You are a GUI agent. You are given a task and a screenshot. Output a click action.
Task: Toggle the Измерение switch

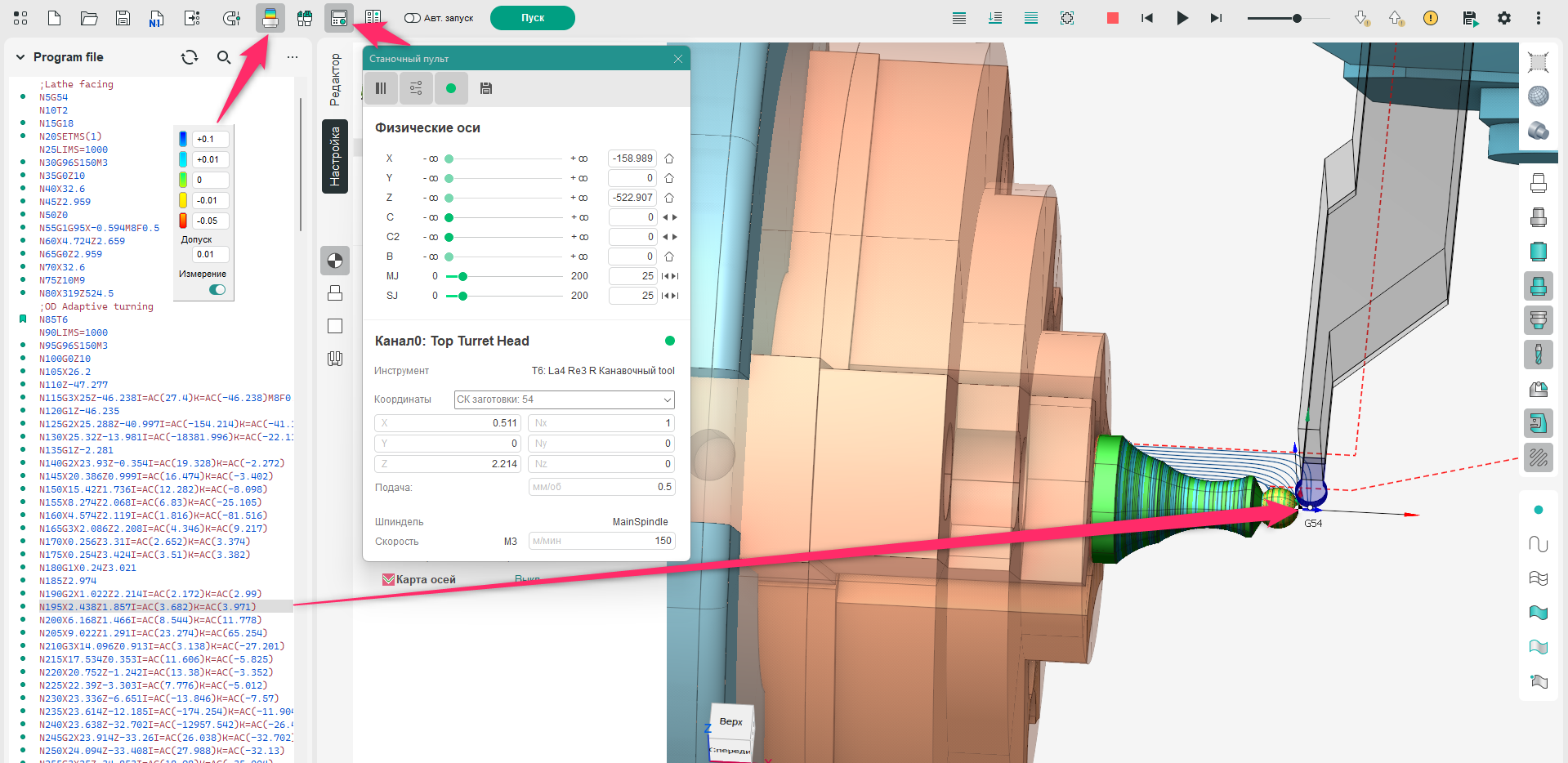coord(217,290)
